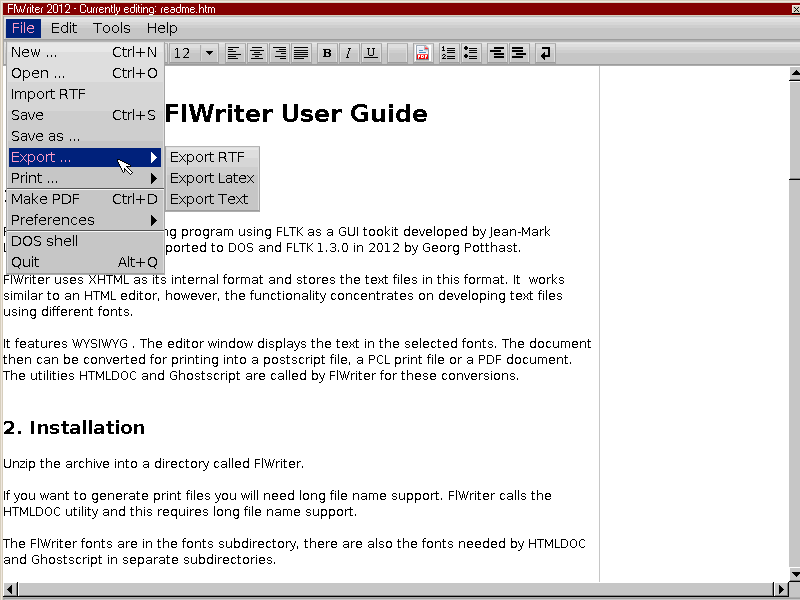Choose Export Latex from the submenu
The width and height of the screenshot is (800, 600).
(212, 178)
